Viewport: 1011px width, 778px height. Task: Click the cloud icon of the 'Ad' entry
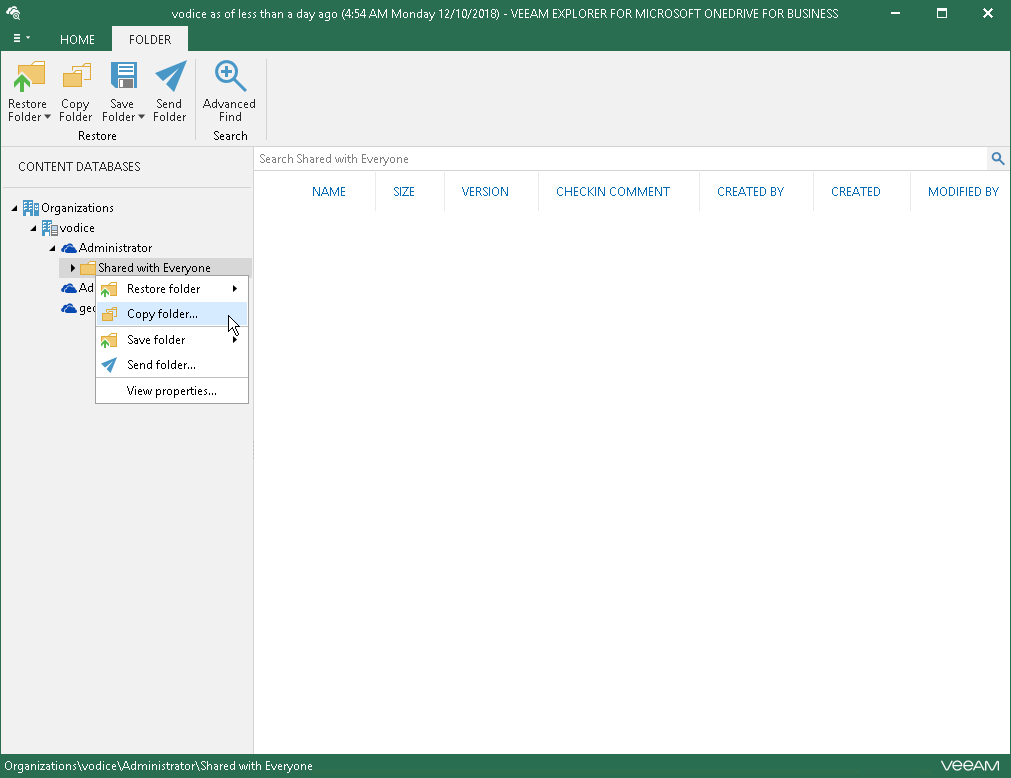pyautogui.click(x=69, y=288)
